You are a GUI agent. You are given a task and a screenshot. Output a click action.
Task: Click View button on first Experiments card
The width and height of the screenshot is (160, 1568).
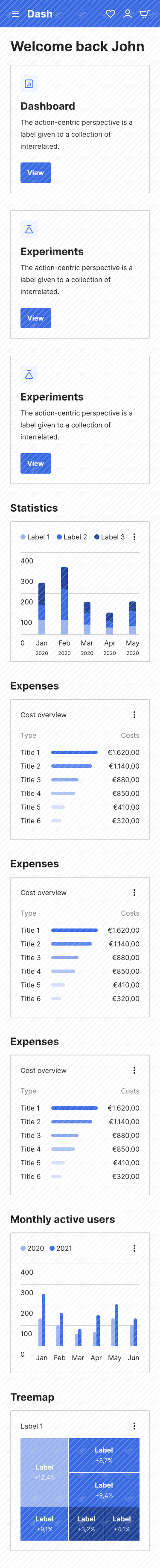[35, 318]
